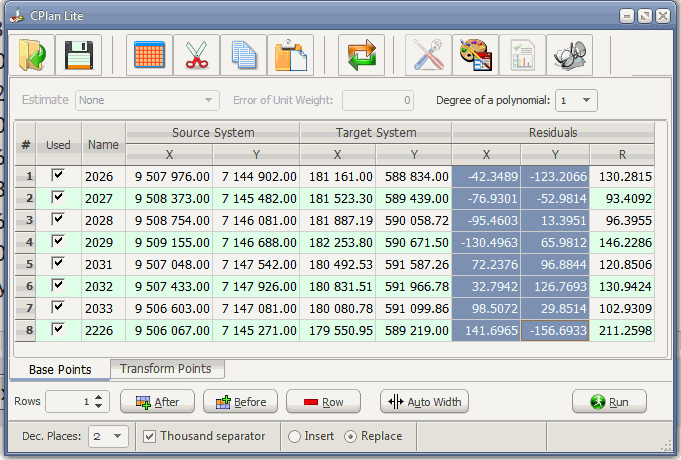This screenshot has width=681, height=460.
Task: Expand the Dec. Places dropdown
Action: coord(108,436)
